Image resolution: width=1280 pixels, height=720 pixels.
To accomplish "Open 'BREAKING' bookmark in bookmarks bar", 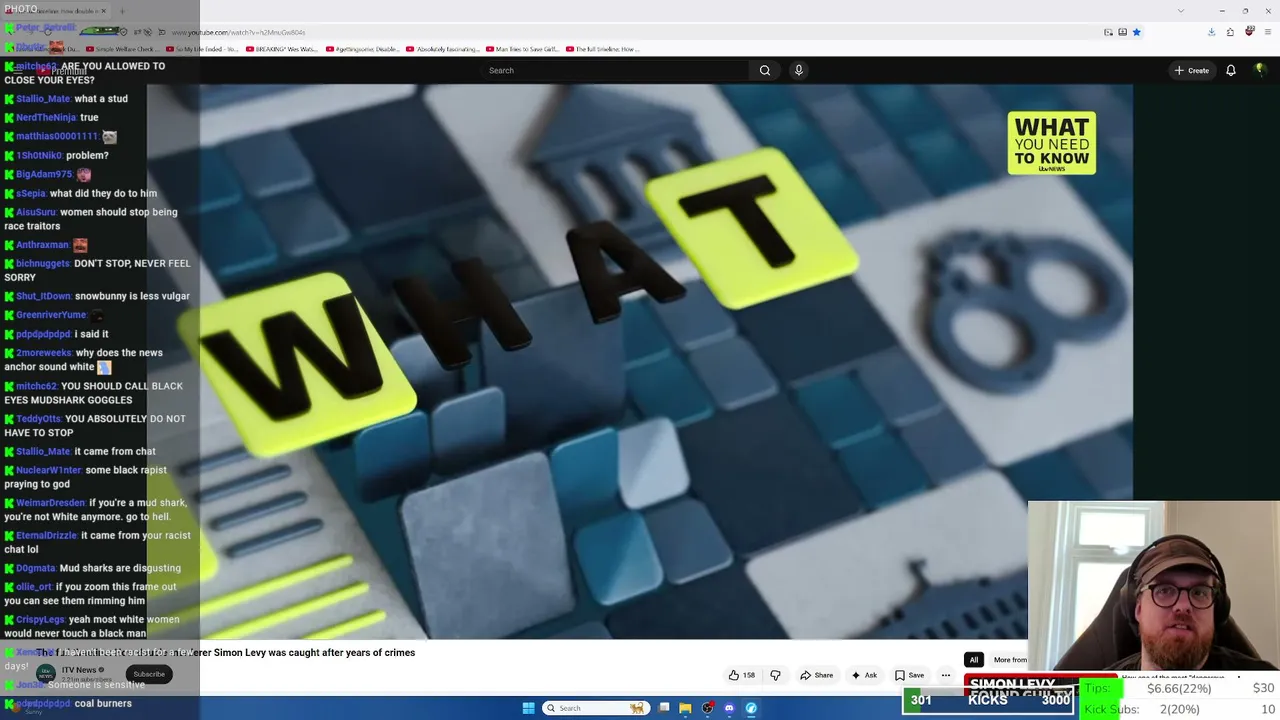I will click(282, 49).
